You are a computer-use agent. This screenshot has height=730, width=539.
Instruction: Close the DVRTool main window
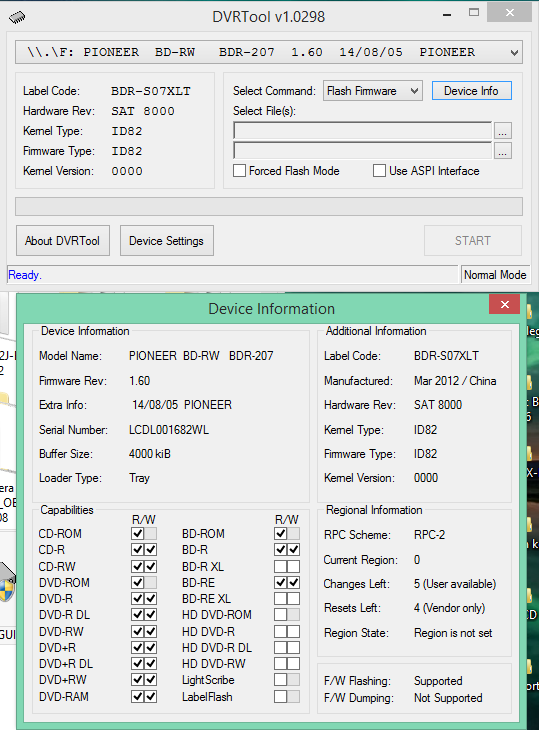click(509, 13)
